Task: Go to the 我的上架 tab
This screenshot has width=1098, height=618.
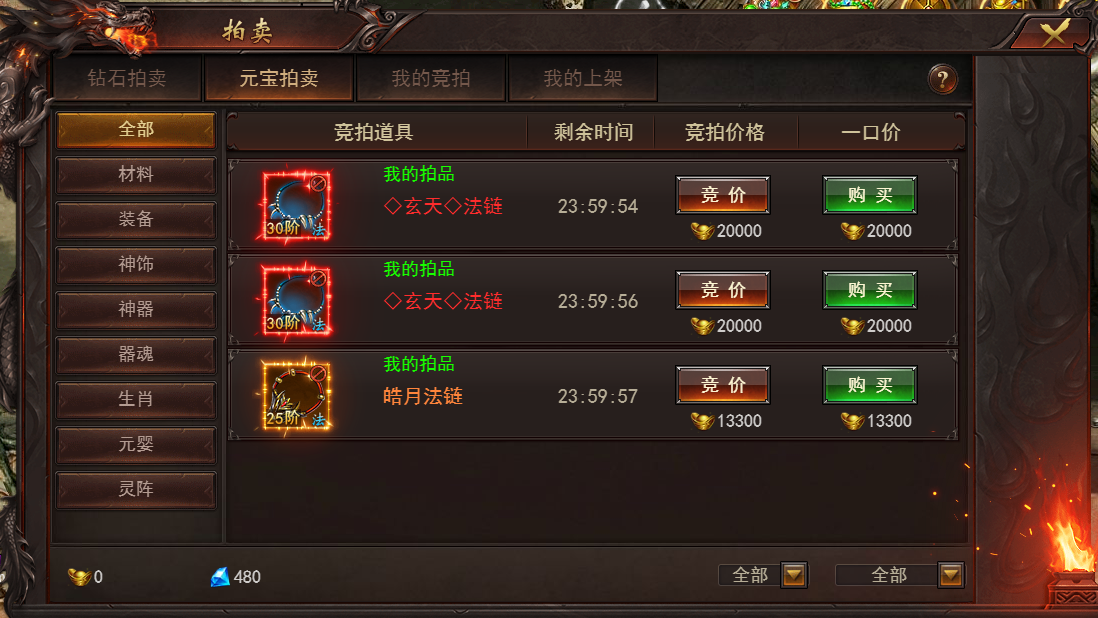Action: coord(583,78)
